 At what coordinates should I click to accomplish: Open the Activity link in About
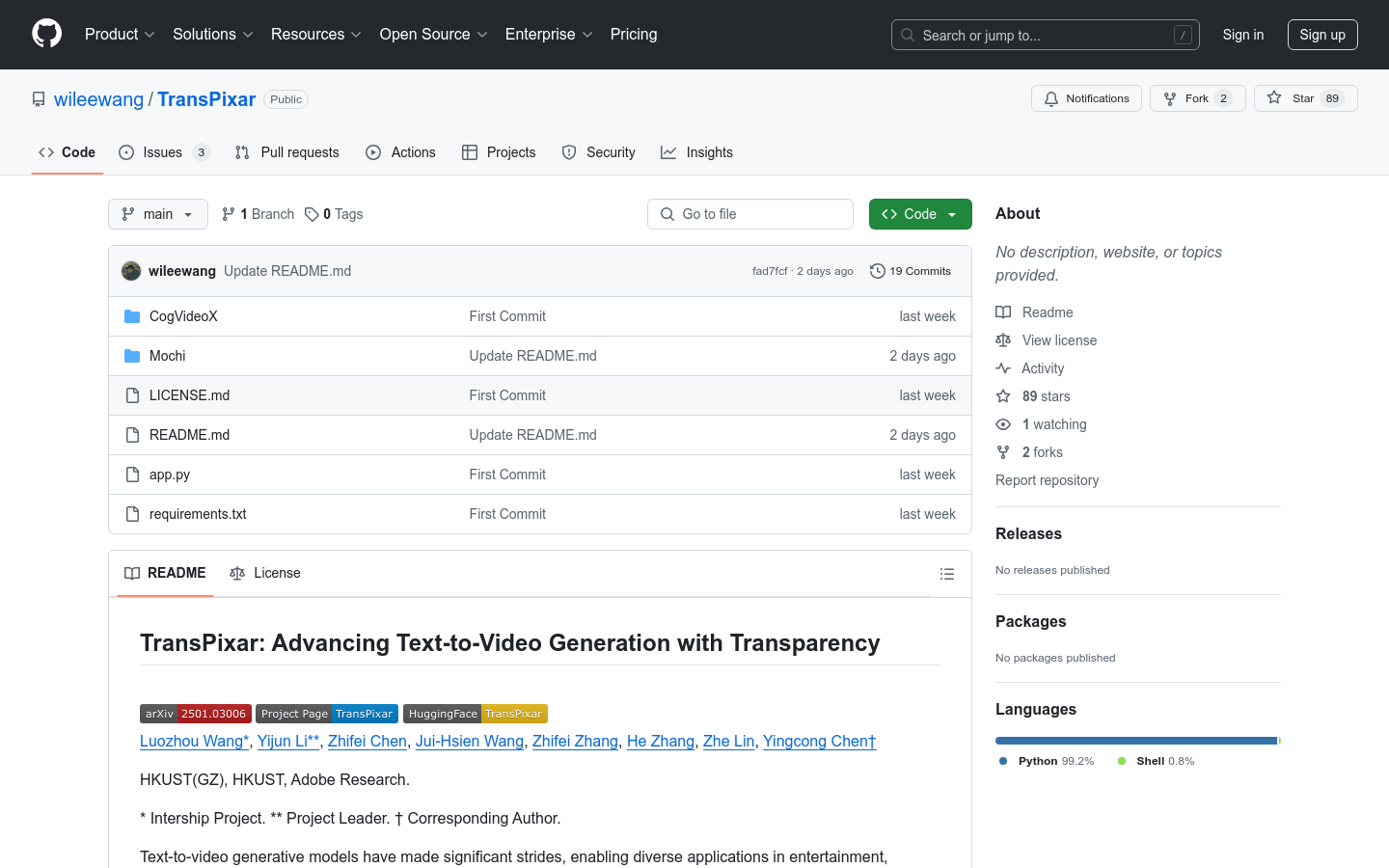1030,368
